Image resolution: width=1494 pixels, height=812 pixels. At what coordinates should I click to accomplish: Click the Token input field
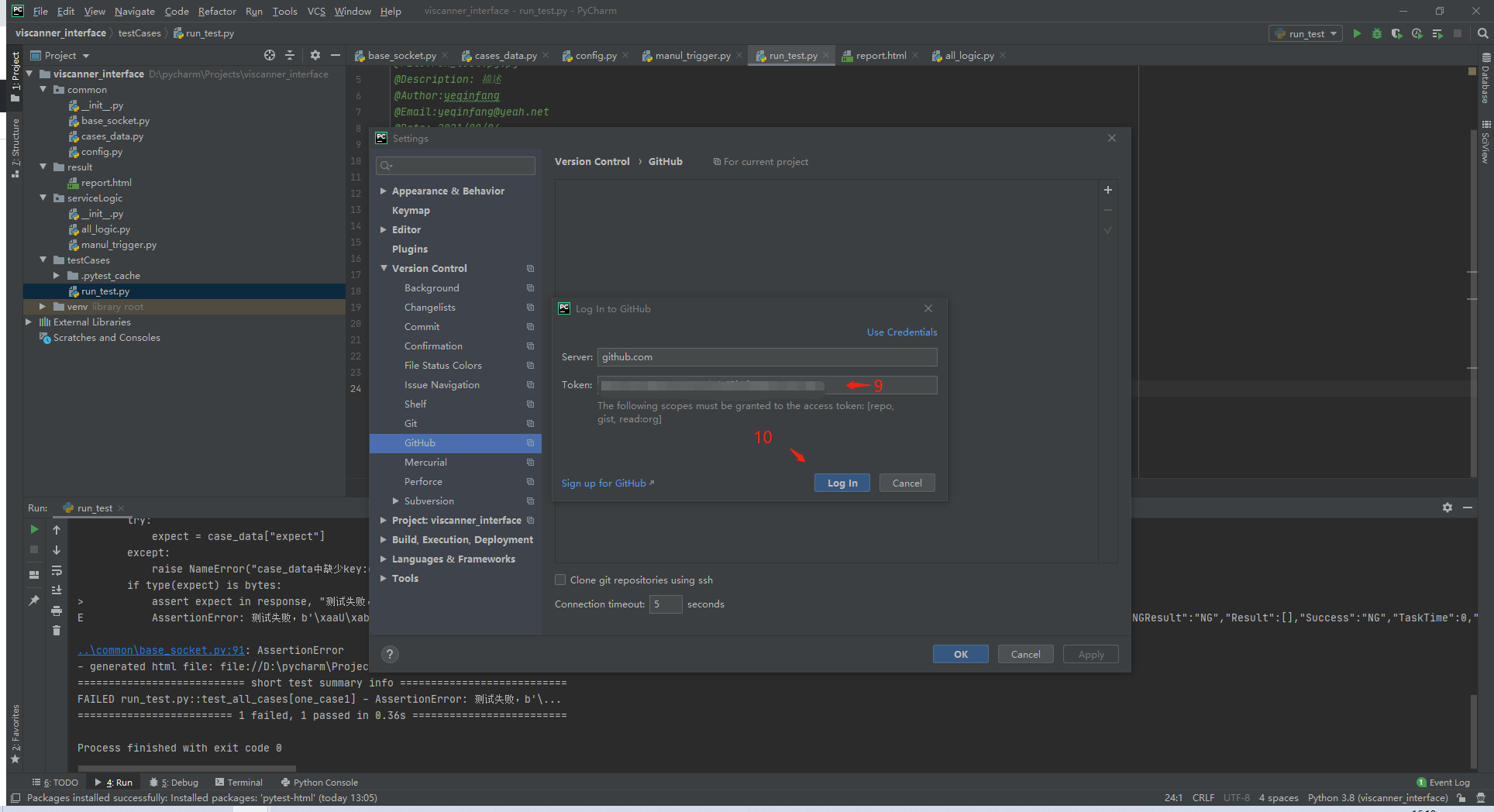767,385
